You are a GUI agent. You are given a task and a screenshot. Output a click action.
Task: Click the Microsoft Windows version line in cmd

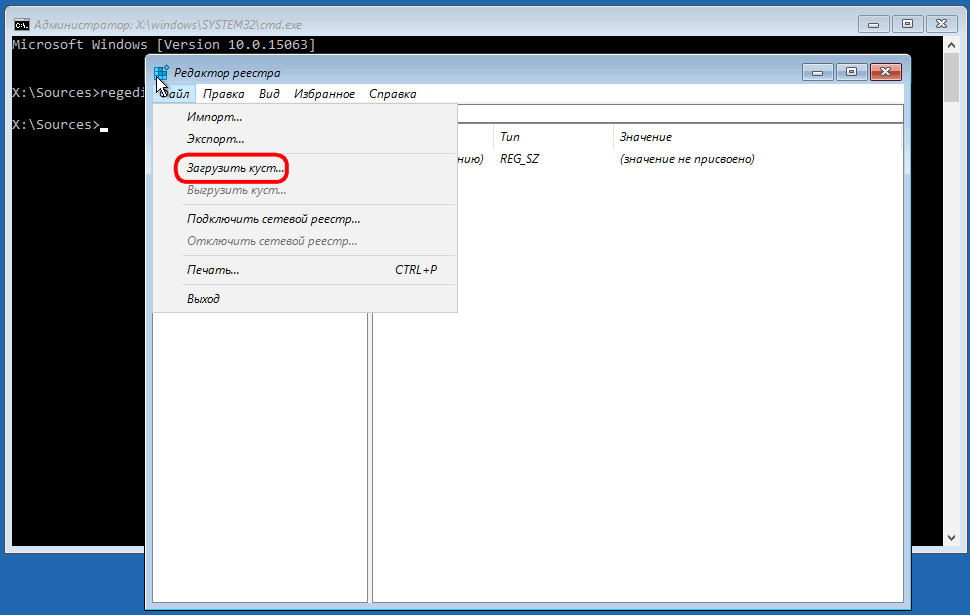pos(164,45)
